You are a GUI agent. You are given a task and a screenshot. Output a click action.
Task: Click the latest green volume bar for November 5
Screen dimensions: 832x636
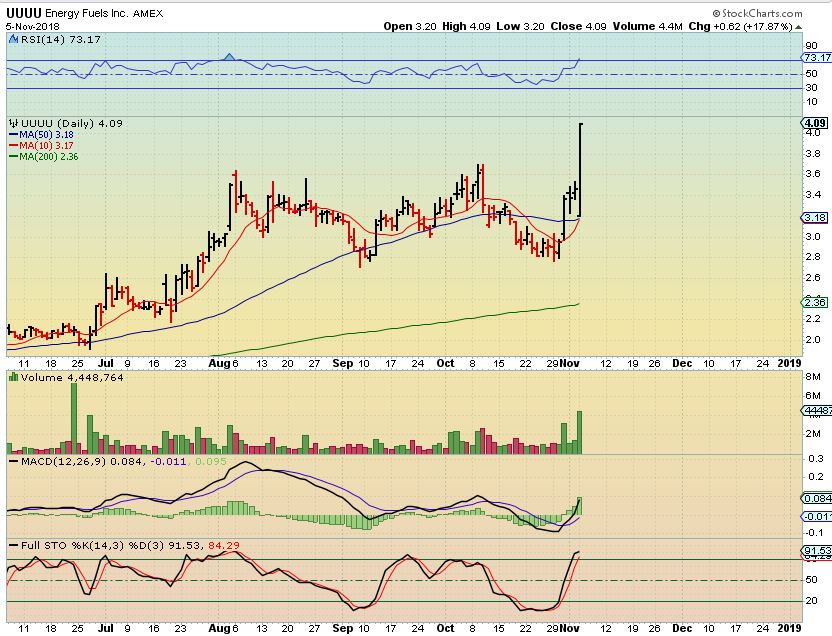[579, 432]
